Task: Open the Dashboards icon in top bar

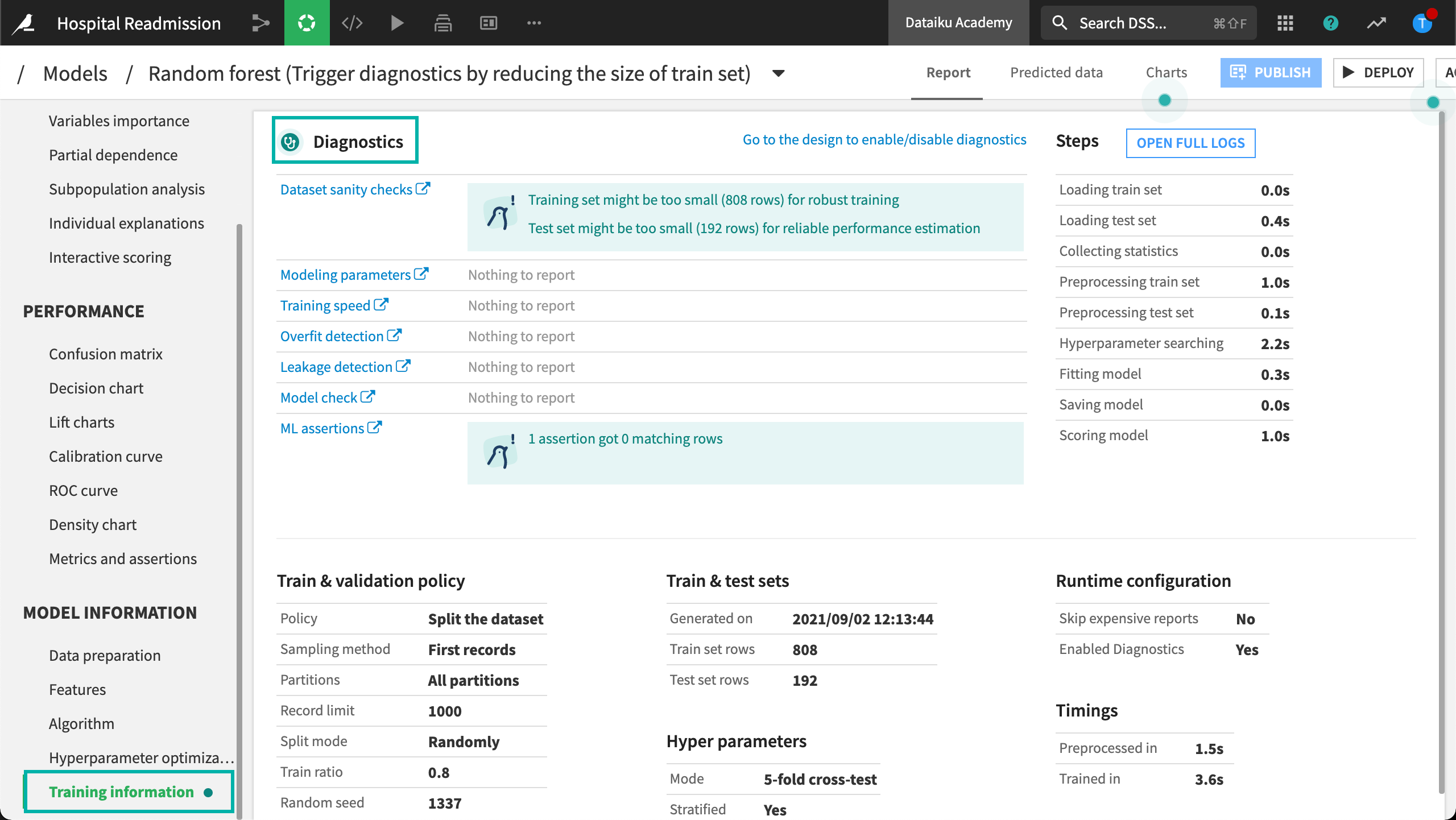Action: pos(489,23)
